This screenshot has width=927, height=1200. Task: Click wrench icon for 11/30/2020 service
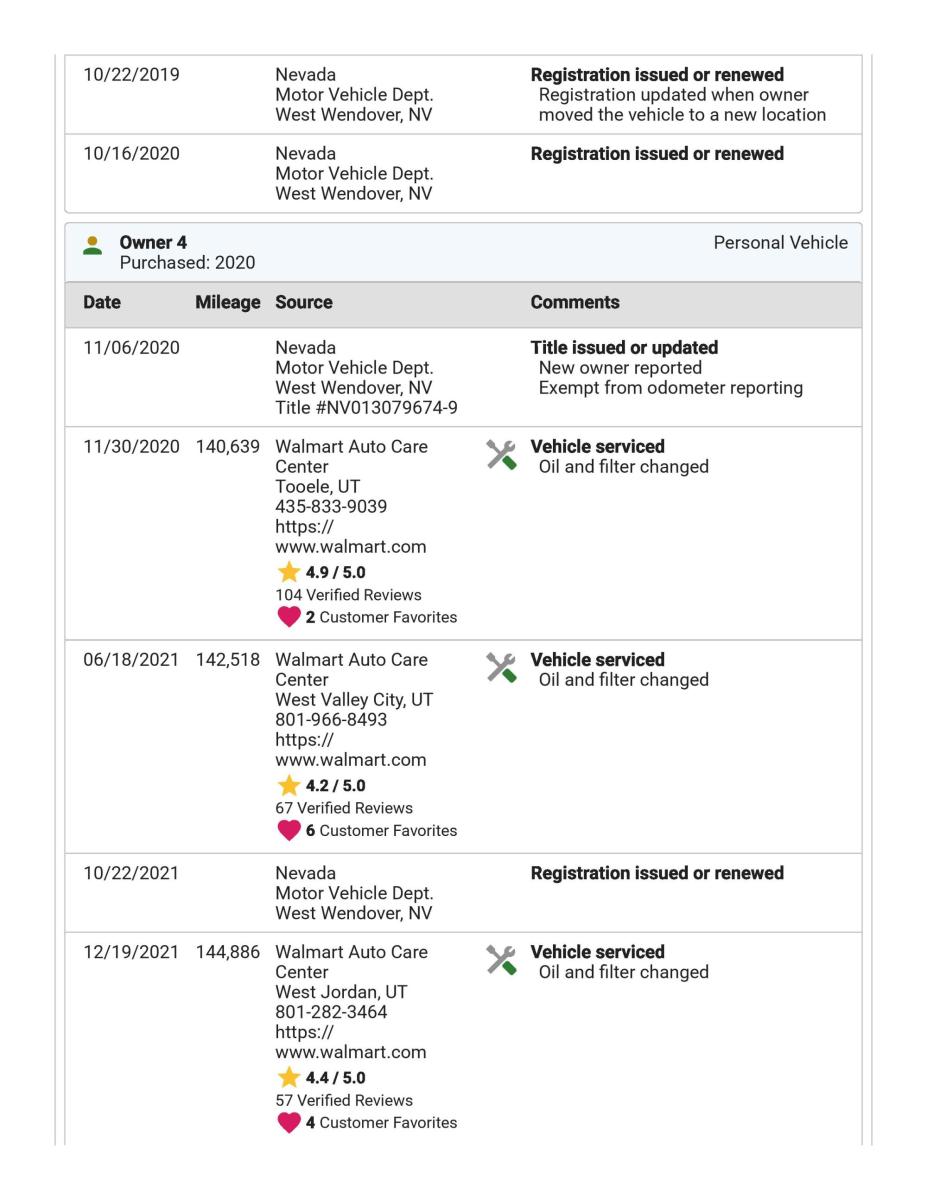coord(502,455)
